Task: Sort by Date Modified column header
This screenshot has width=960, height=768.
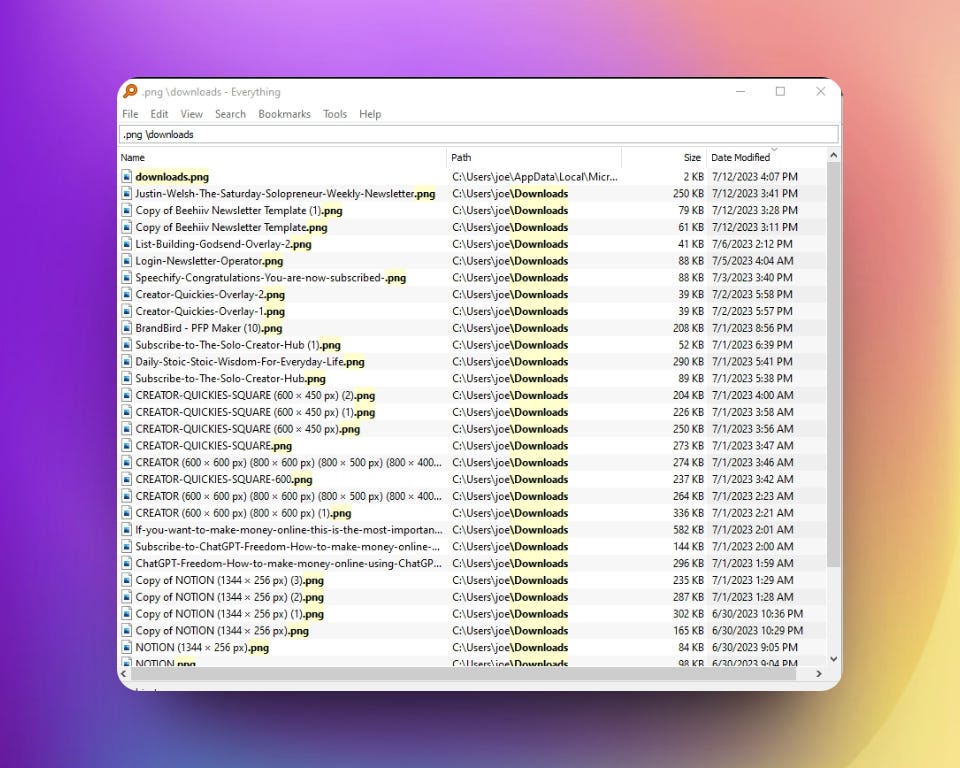Action: [x=767, y=157]
